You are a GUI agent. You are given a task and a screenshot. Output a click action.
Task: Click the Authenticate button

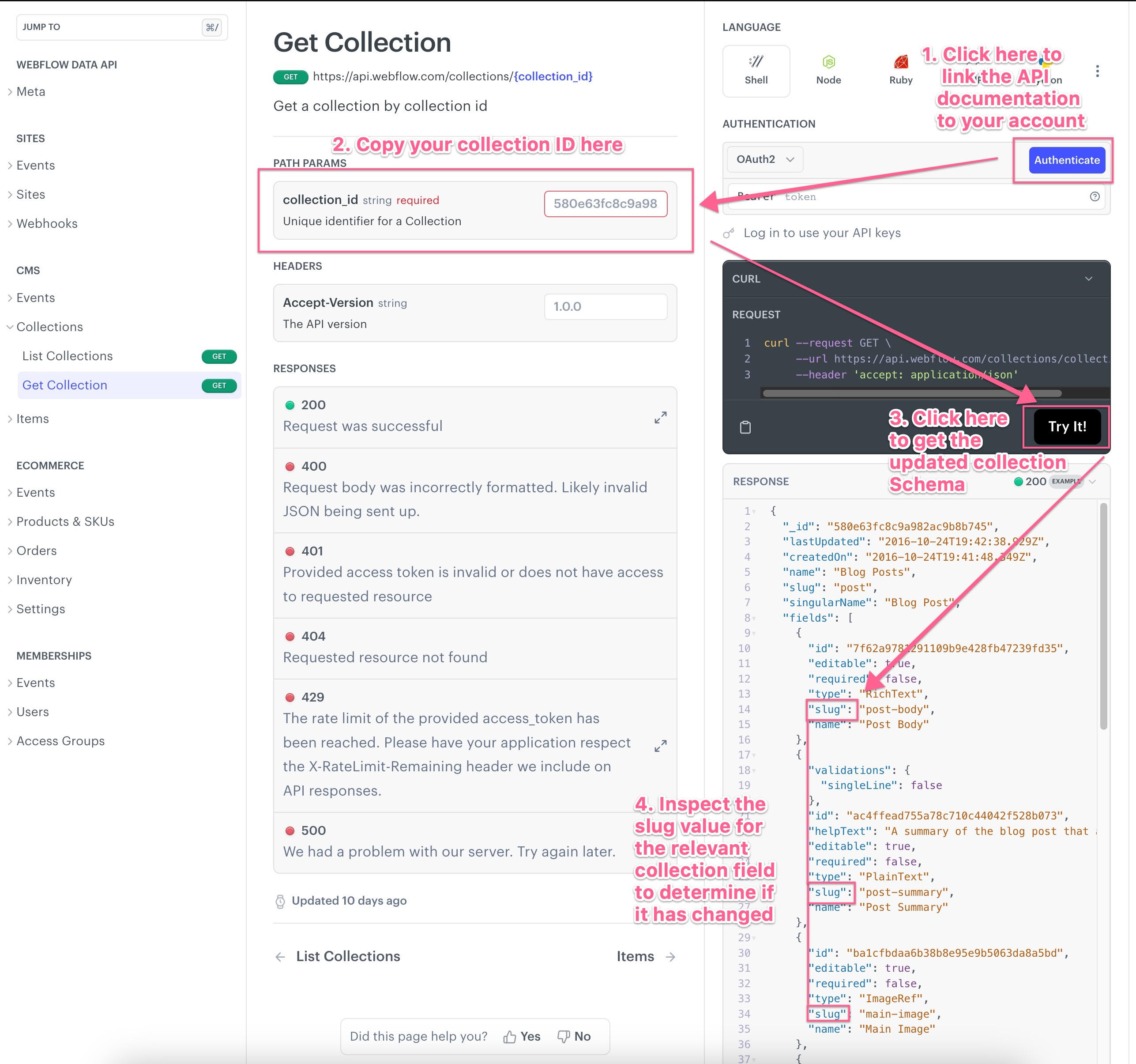[x=1066, y=160]
